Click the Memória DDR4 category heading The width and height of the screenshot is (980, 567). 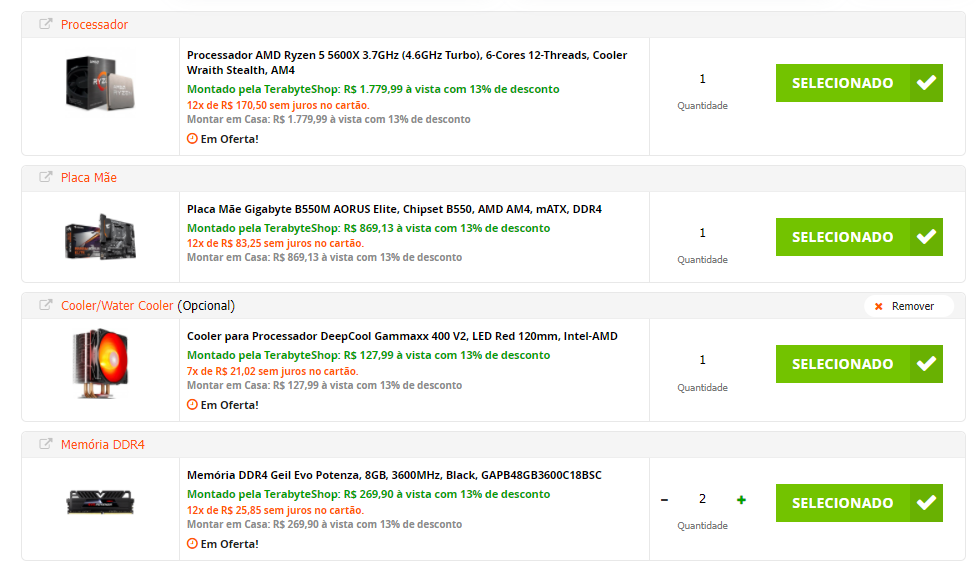[102, 444]
